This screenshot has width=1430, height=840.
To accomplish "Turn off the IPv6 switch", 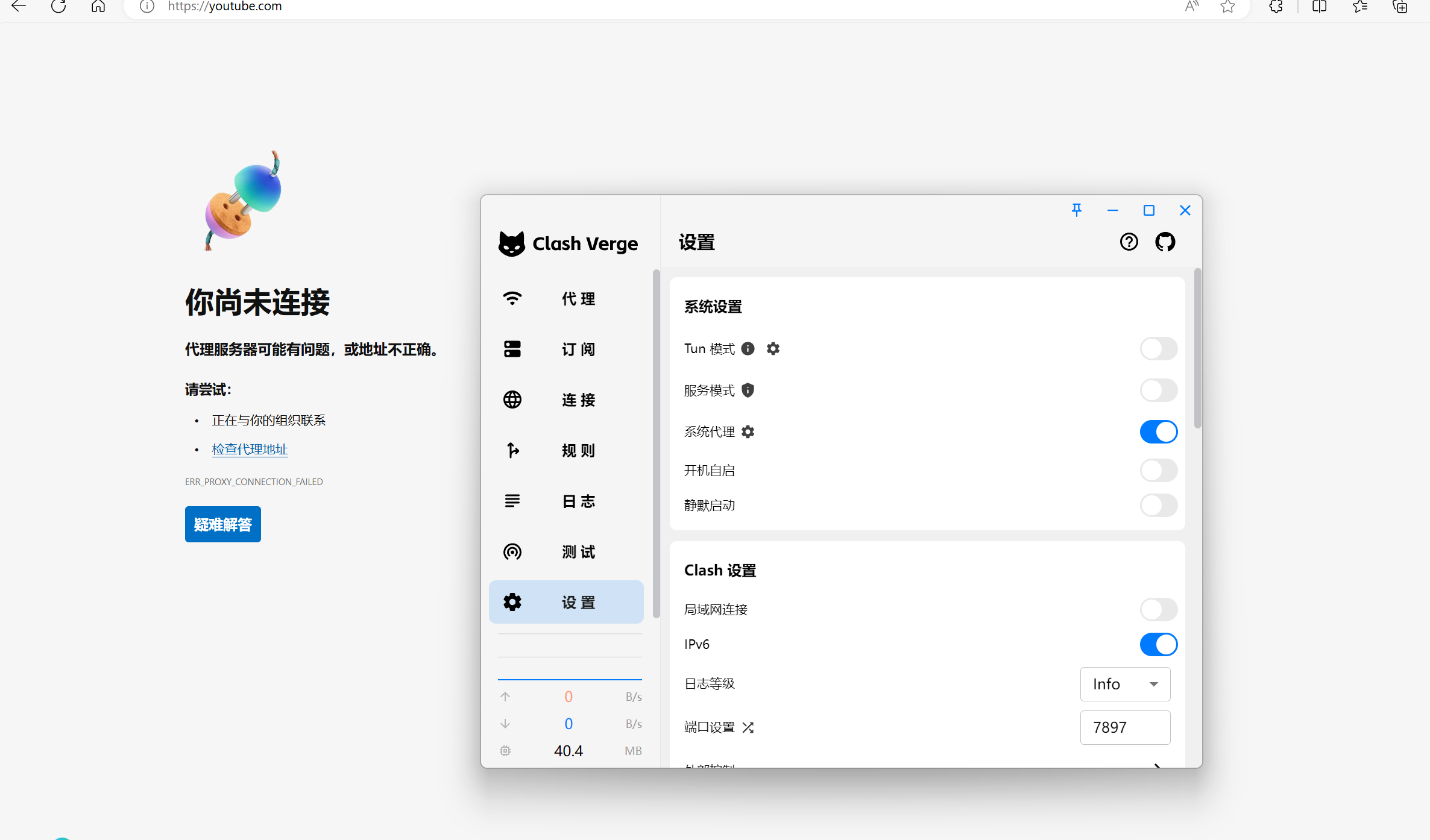I will tap(1158, 644).
